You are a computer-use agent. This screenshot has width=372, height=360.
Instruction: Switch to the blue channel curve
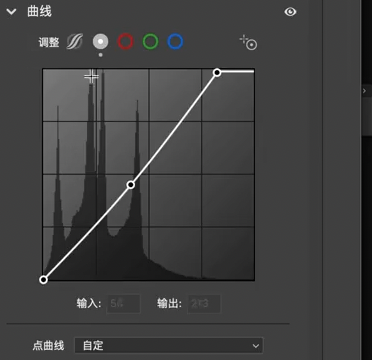click(x=175, y=42)
